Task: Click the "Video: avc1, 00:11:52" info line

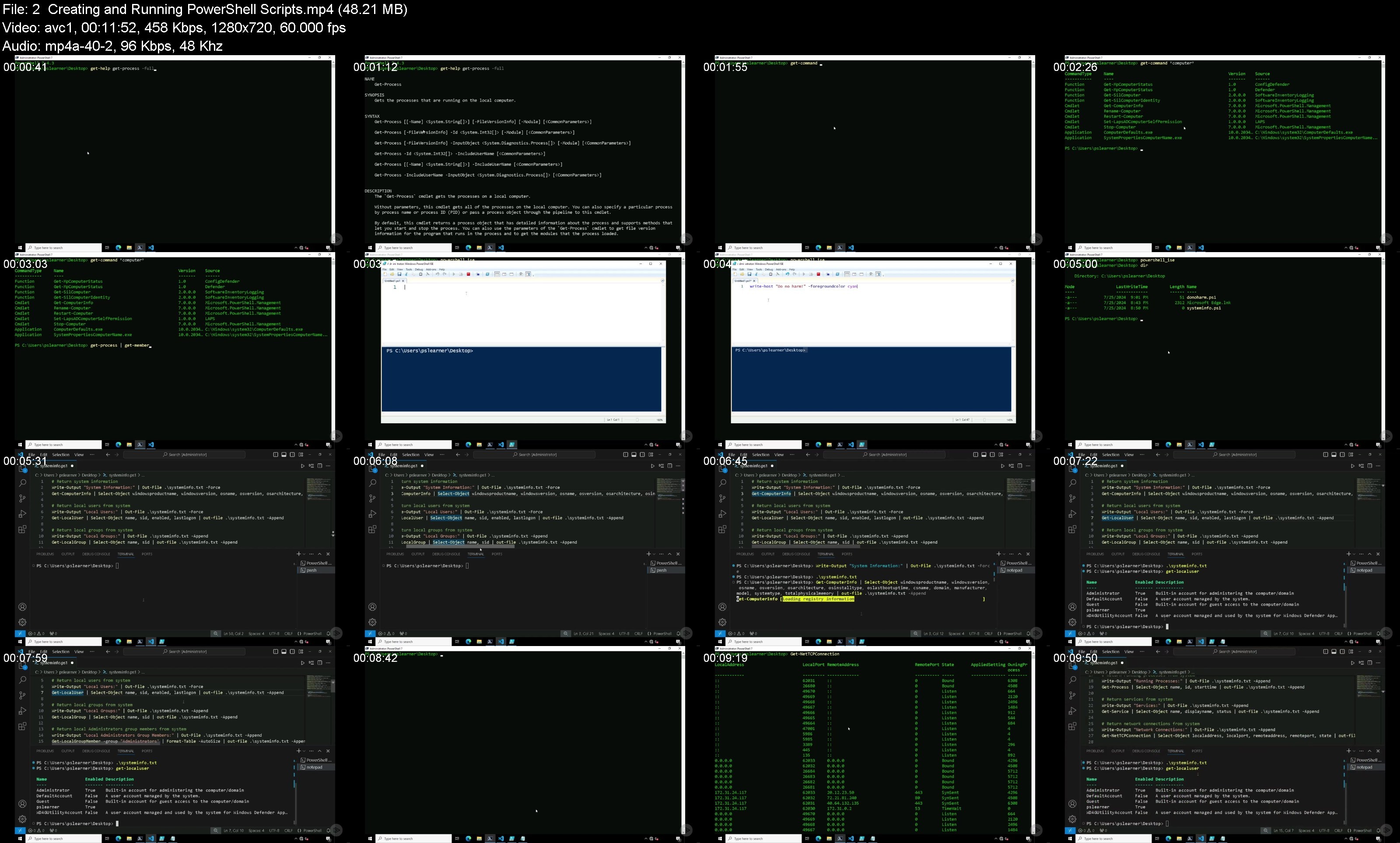Action: click(174, 27)
